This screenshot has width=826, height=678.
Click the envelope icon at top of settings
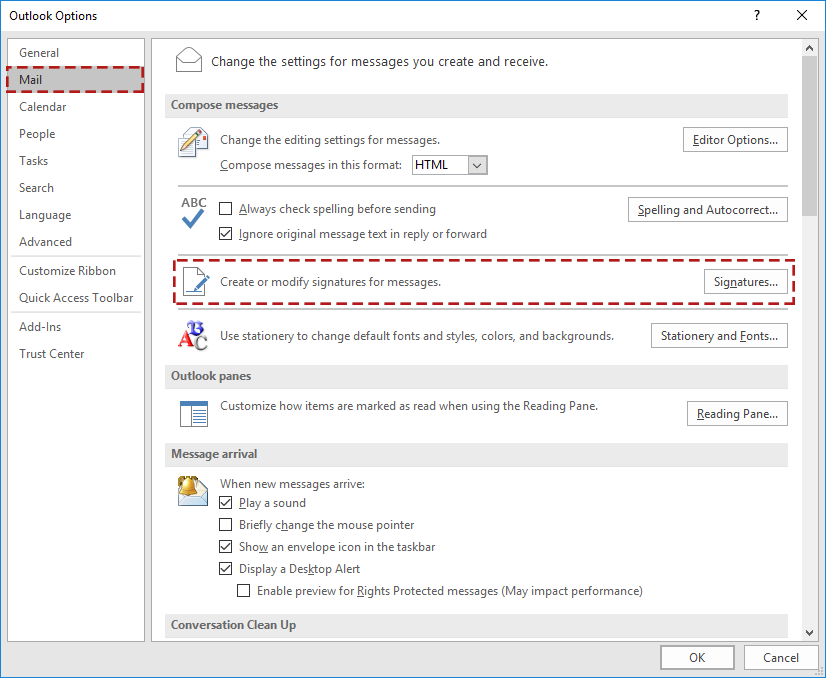(x=189, y=60)
